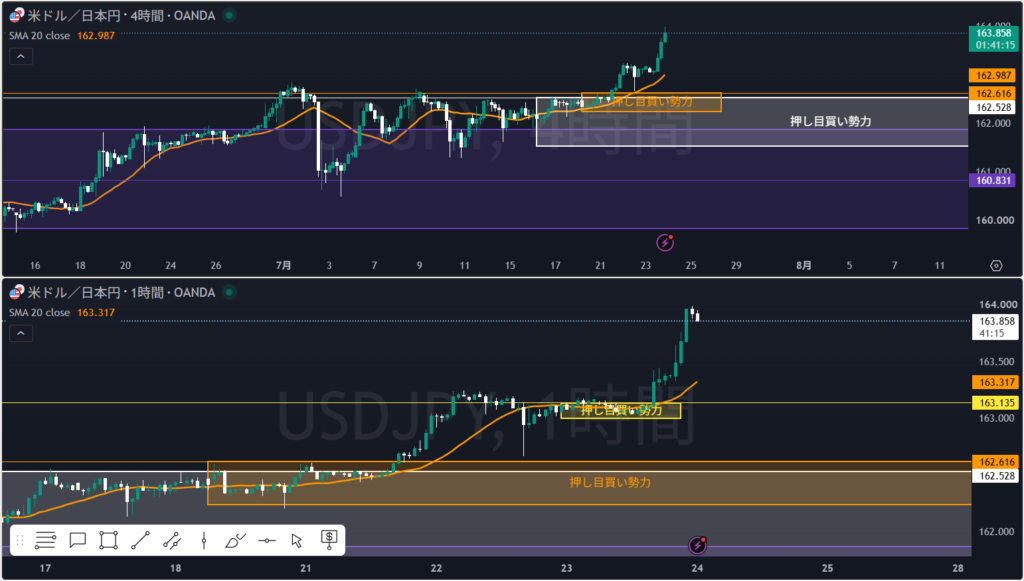Click the 163.135 yellow price label
Screen dimensions: 1024x581
(x=997, y=403)
